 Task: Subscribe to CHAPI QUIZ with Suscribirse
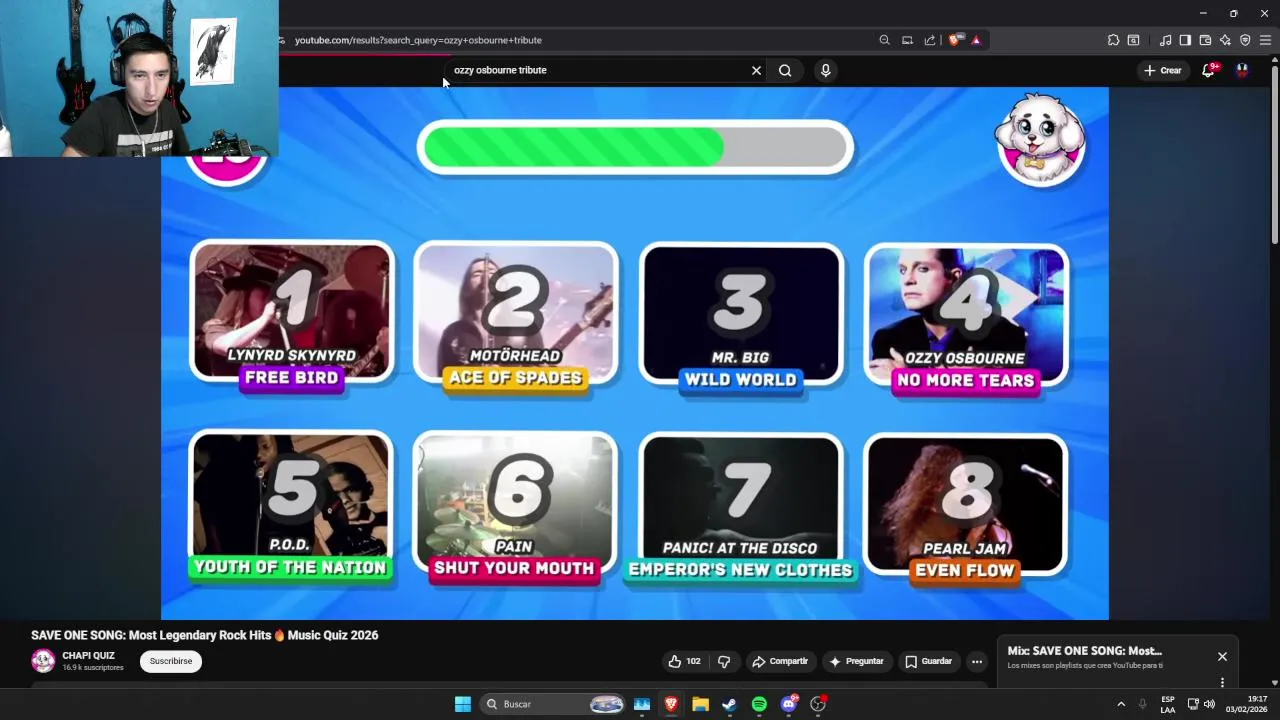171,661
